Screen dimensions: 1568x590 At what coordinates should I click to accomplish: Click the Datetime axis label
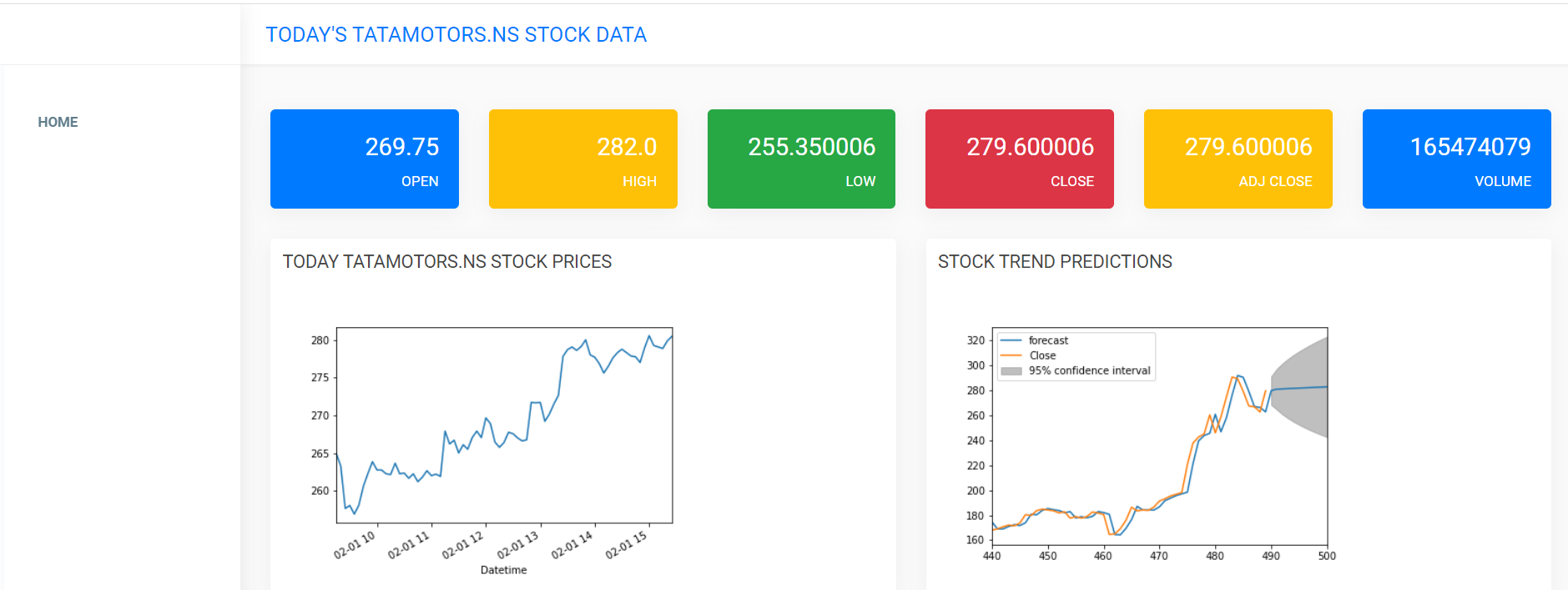[x=503, y=570]
